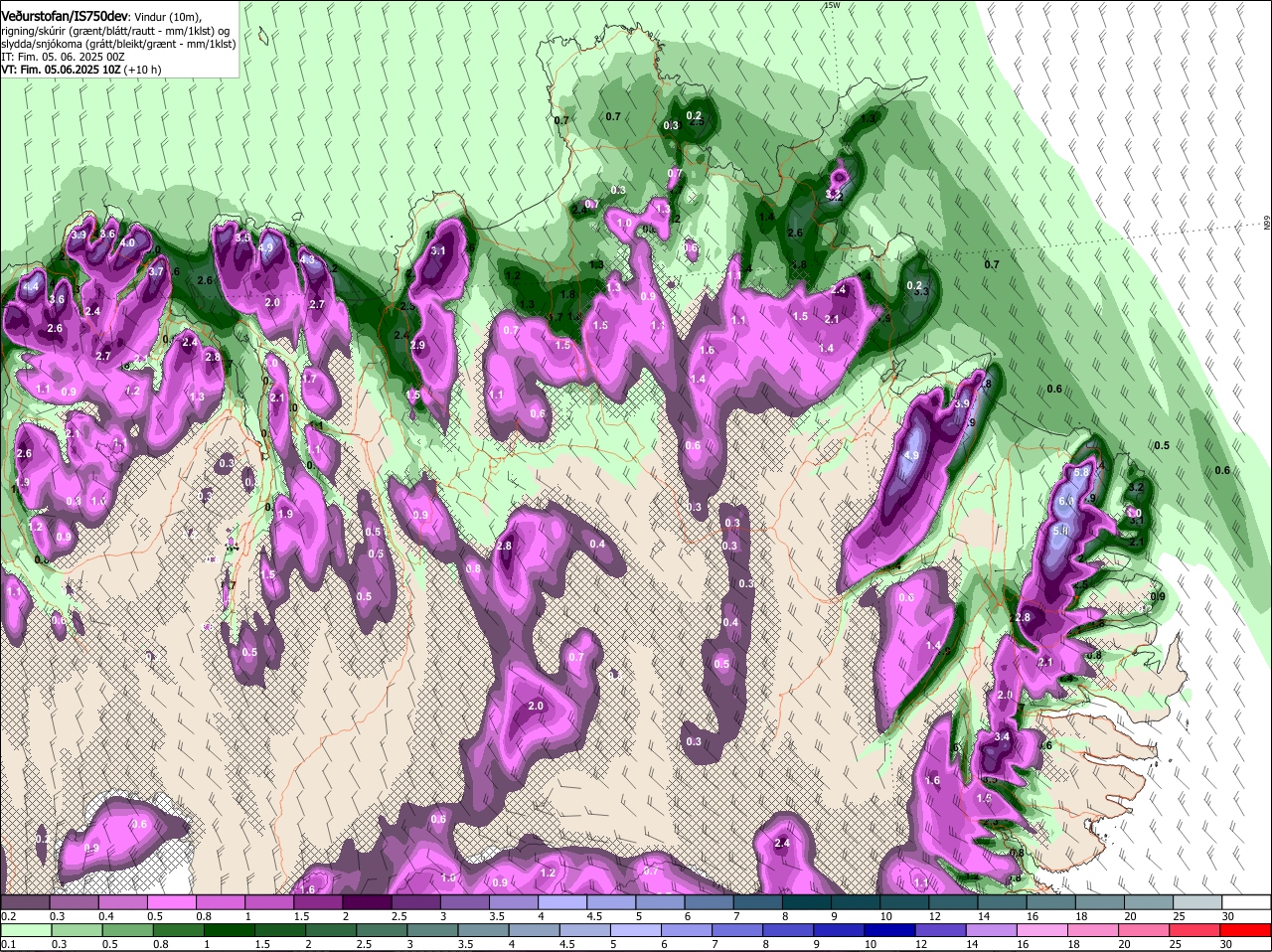Viewport: 1272px width, 952px height.
Task: Select snow scale swatch between 3.5 and 4
Action: pyautogui.click(x=515, y=901)
